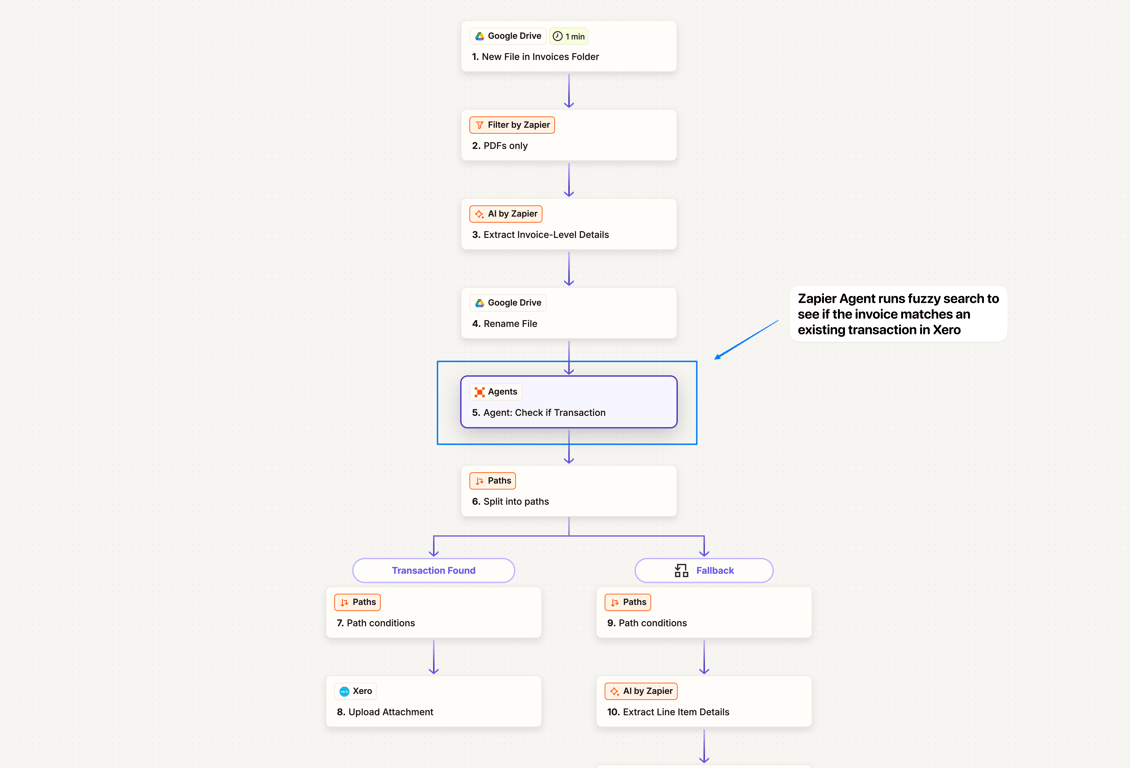Open the Fallback path label
The width and height of the screenshot is (1130, 768).
(x=704, y=571)
